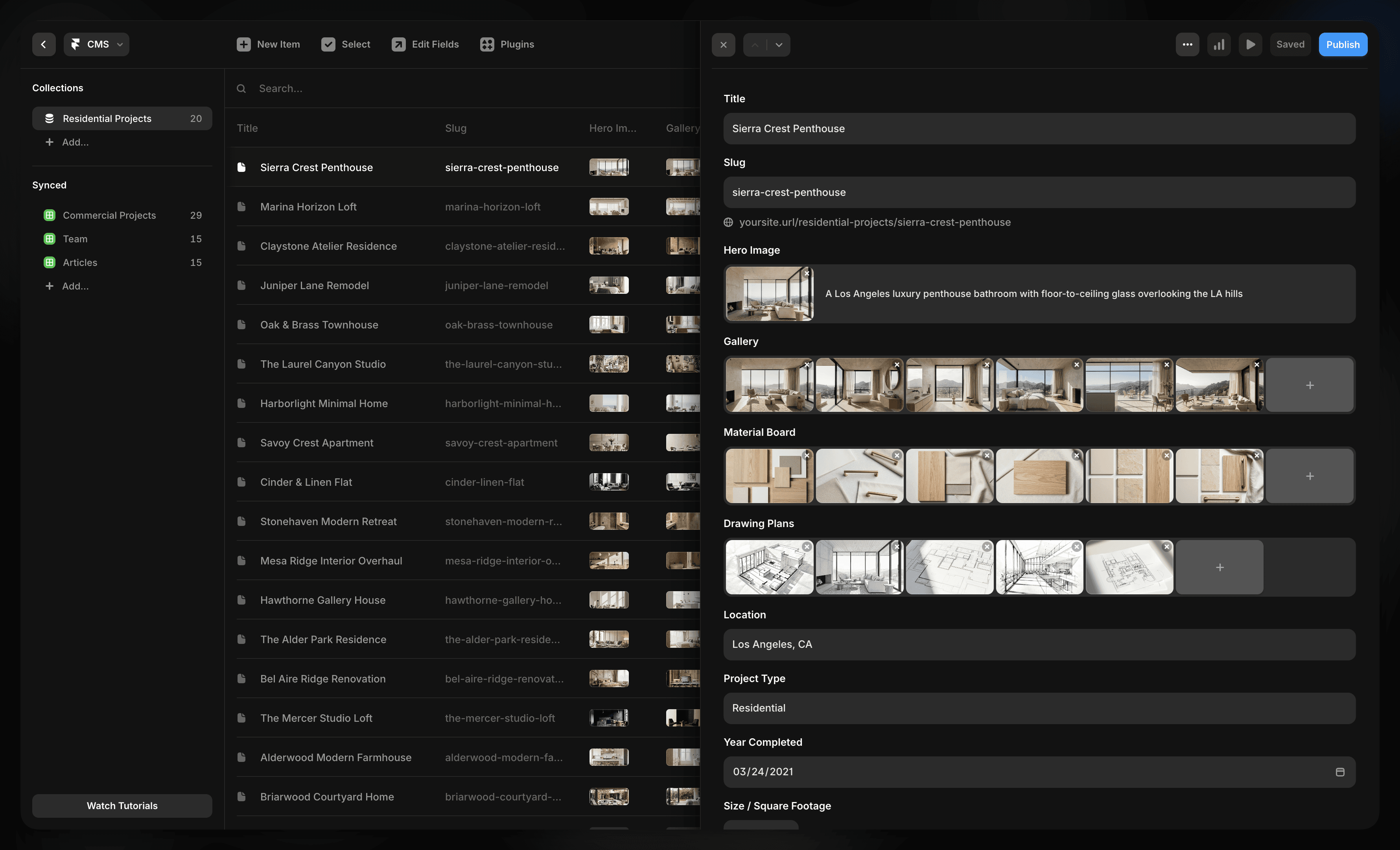1400x850 pixels.
Task: Enable Select mode in the toolbar
Action: 345,44
